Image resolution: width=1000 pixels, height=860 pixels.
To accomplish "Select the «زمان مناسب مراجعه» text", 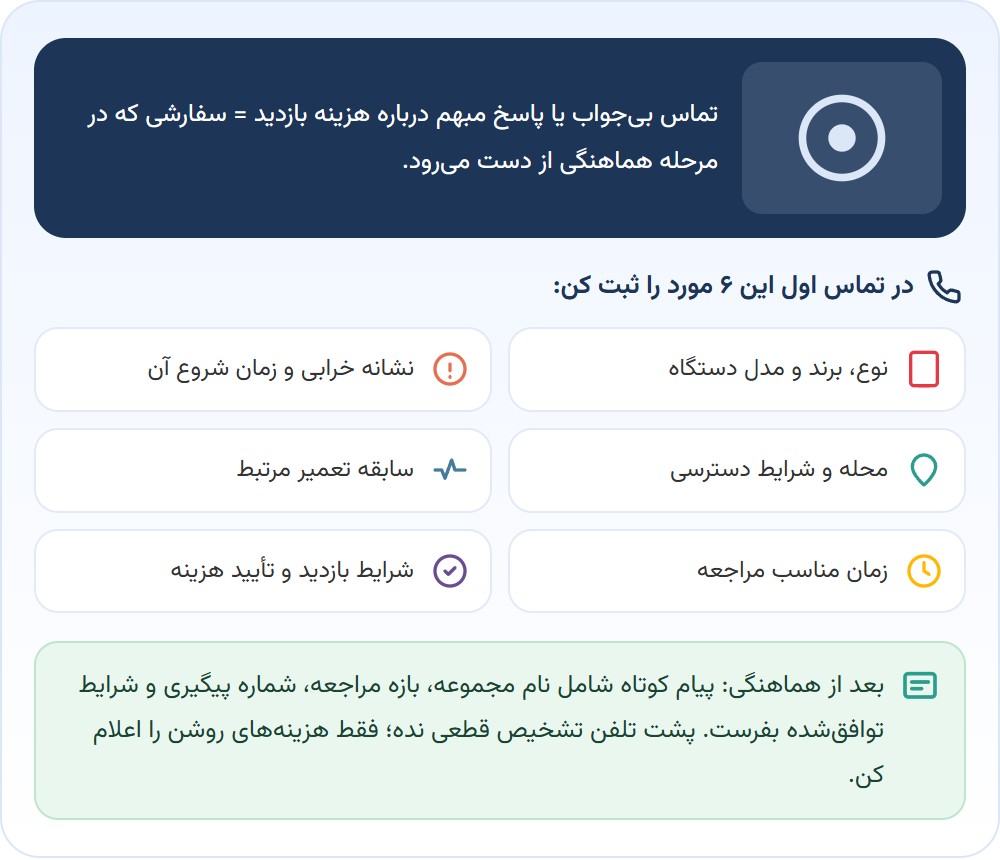I will click(792, 570).
